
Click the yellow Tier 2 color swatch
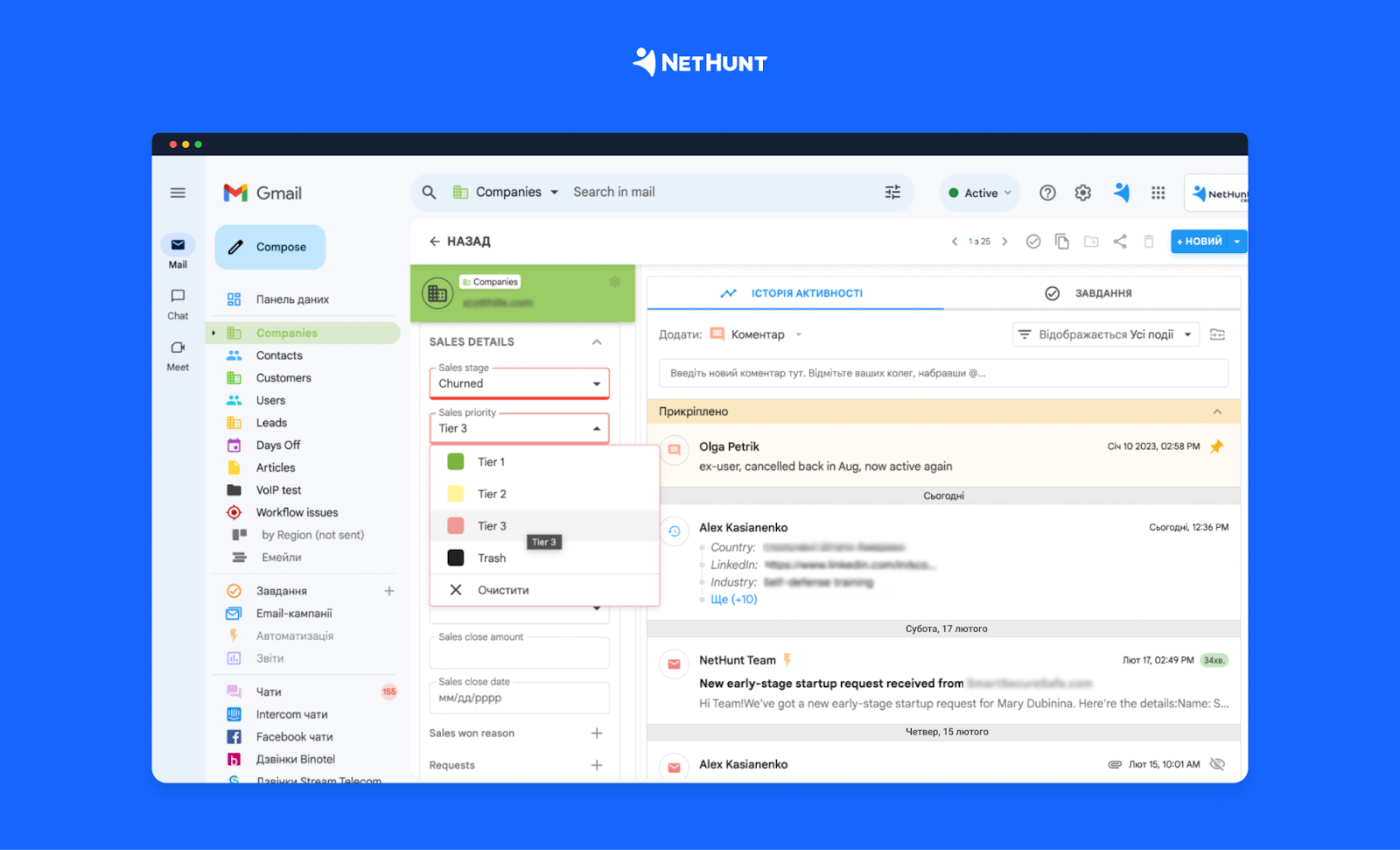456,494
